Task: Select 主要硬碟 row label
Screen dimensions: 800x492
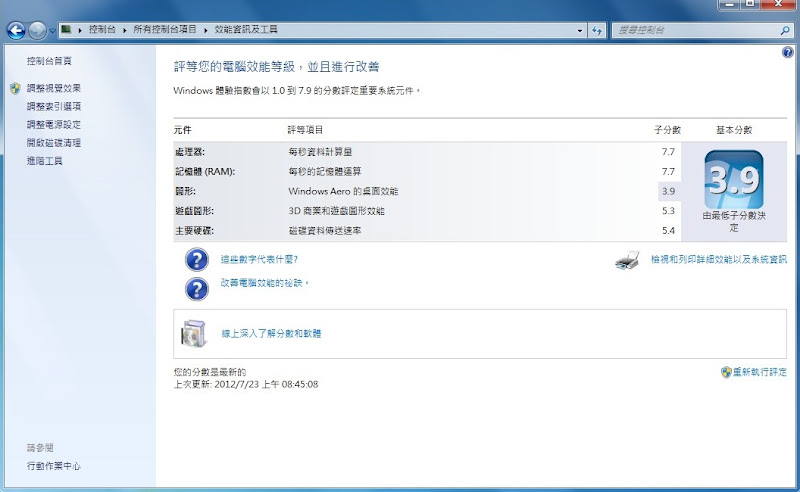Action: tap(194, 231)
